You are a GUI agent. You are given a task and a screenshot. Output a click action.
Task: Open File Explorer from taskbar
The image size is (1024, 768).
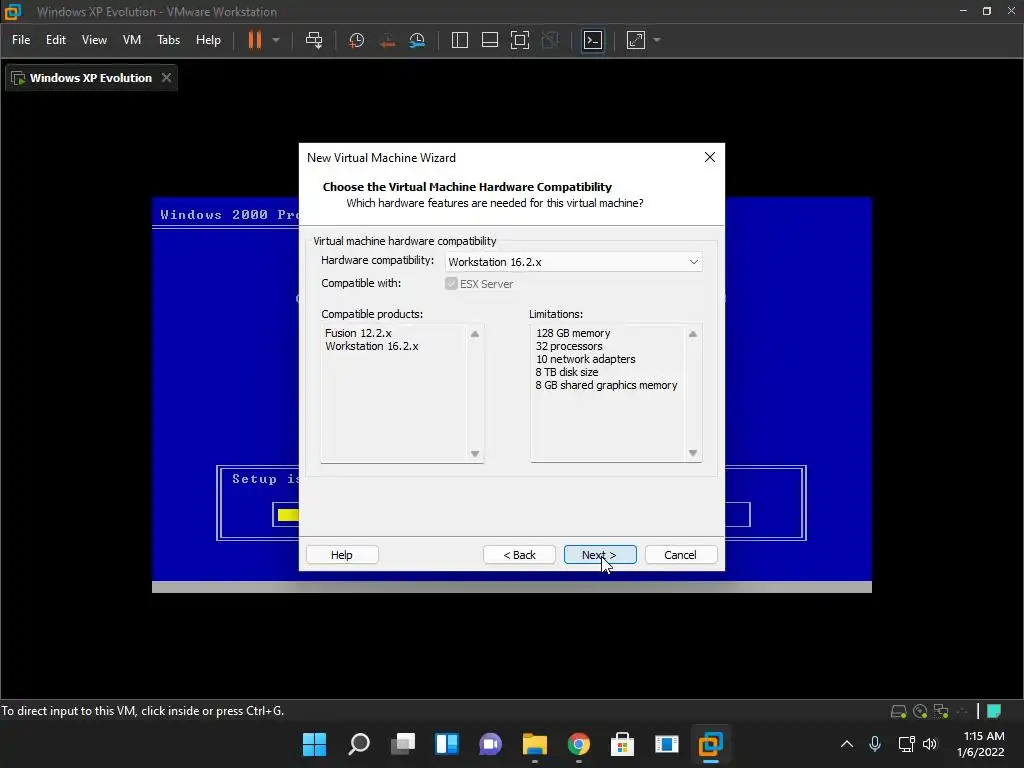click(535, 744)
